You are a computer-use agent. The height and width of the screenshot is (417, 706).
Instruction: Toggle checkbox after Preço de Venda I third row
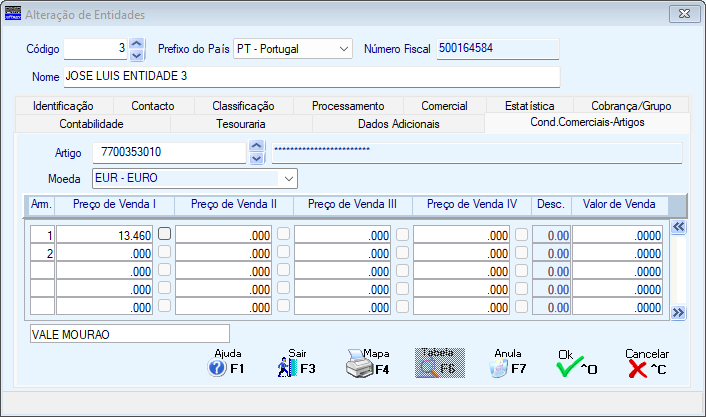pyautogui.click(x=165, y=269)
